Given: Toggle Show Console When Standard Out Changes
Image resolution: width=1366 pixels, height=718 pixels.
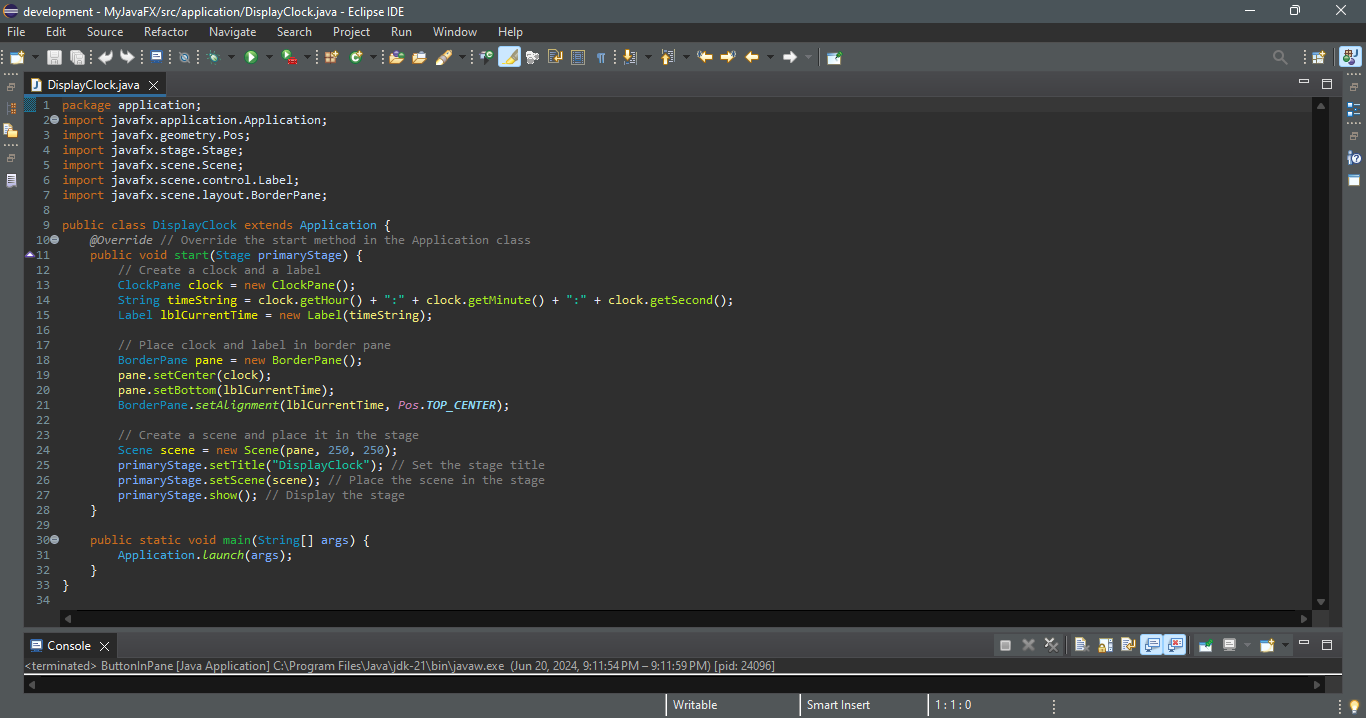Looking at the screenshot, I should click(x=1151, y=645).
